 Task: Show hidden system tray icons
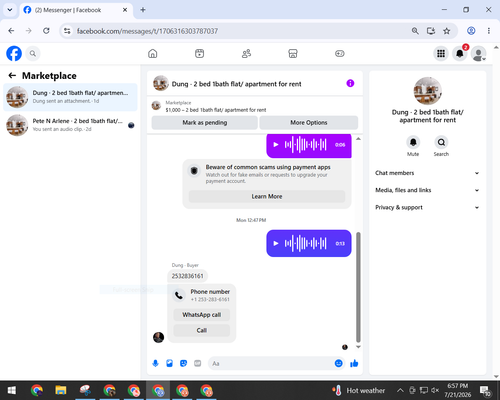coord(400,390)
